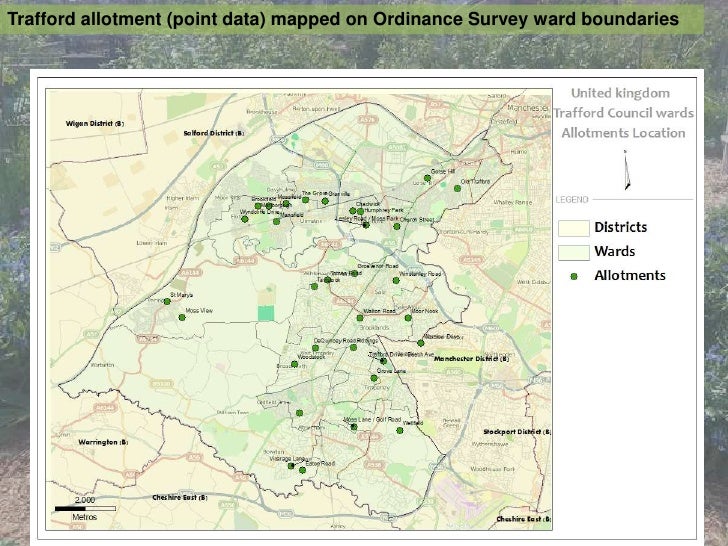Click the 'Wards' legend label

click(615, 251)
